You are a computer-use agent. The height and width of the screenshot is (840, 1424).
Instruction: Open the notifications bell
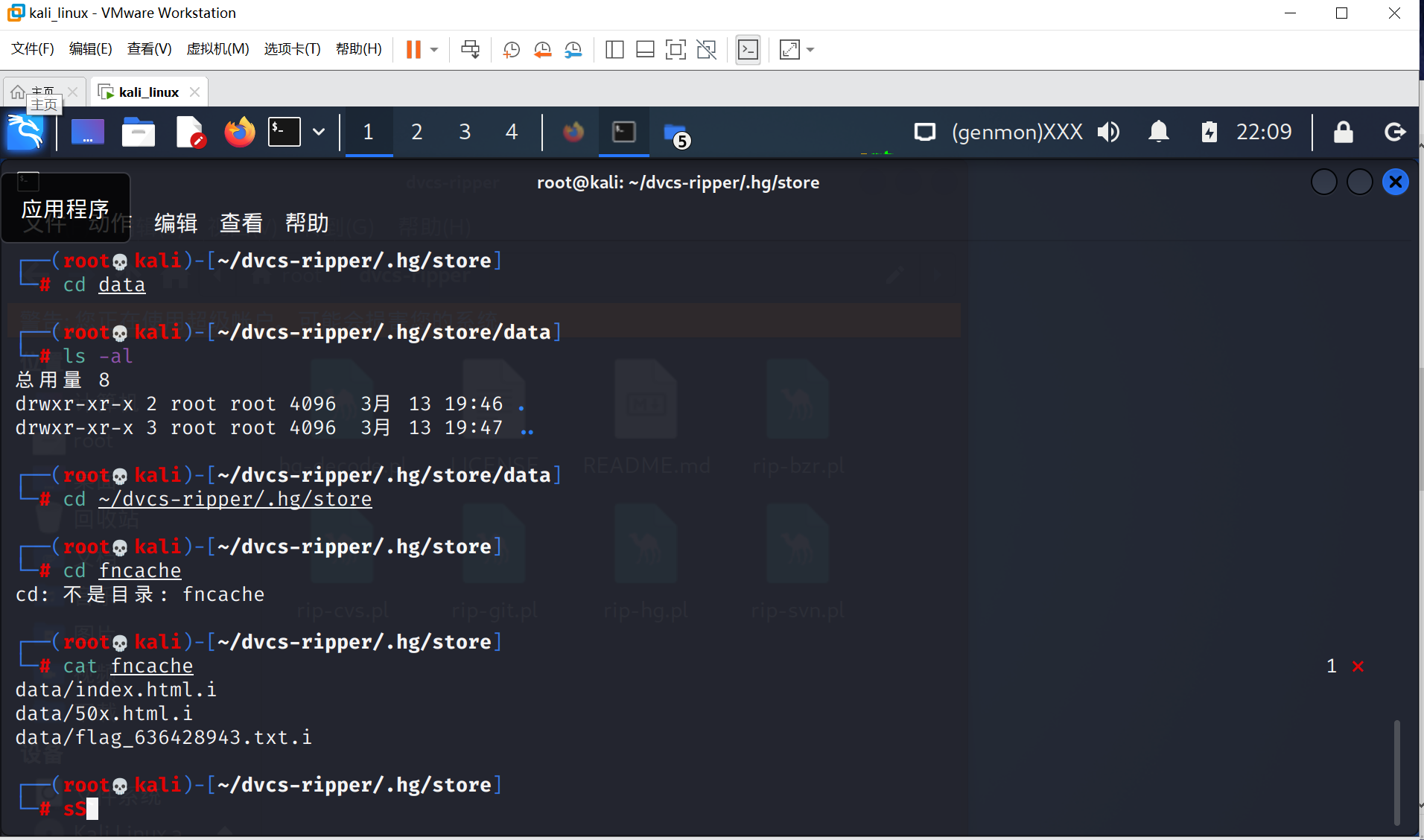coord(1158,133)
